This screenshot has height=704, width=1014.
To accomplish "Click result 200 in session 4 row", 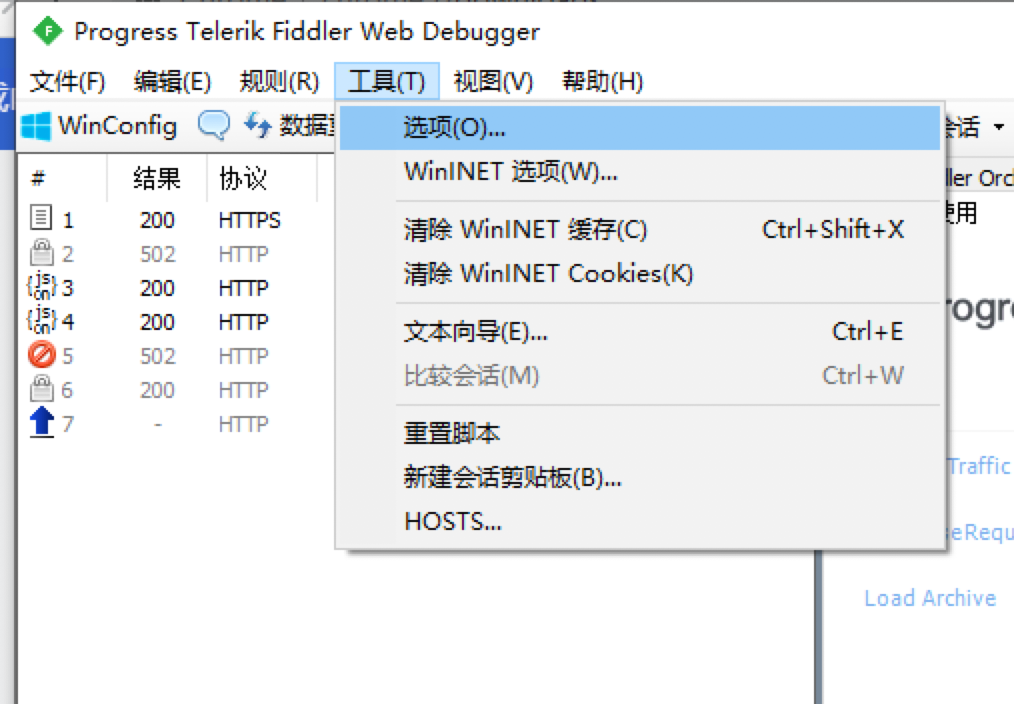I will click(158, 322).
